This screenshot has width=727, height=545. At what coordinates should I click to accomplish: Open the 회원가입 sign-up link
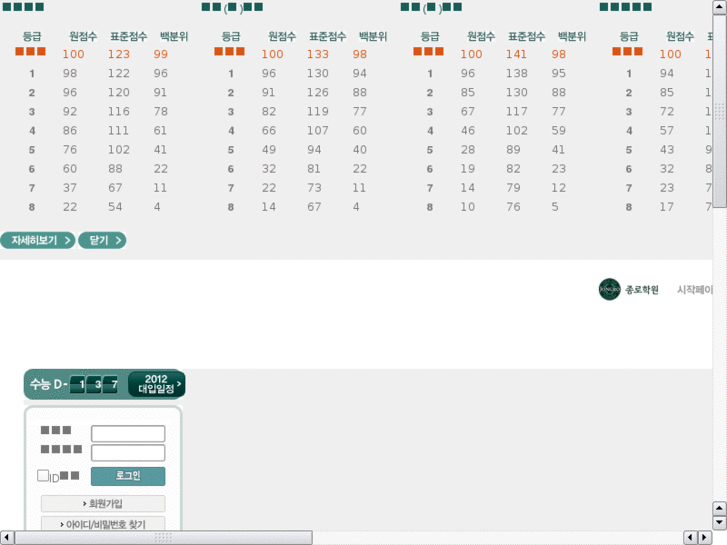tap(103, 503)
